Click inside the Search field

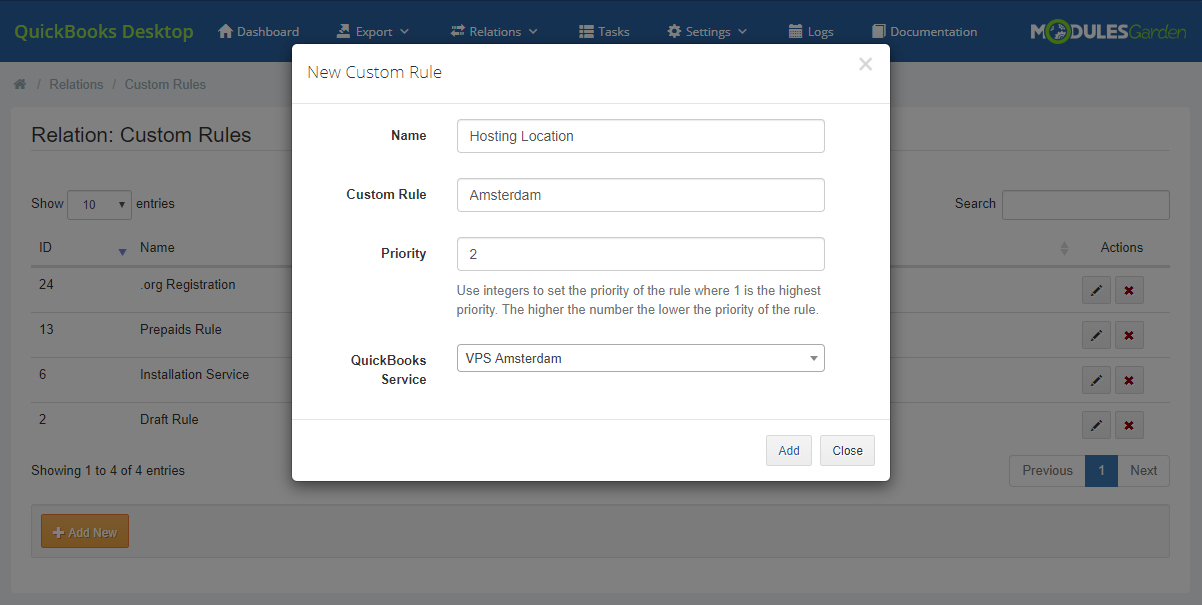coord(1085,204)
